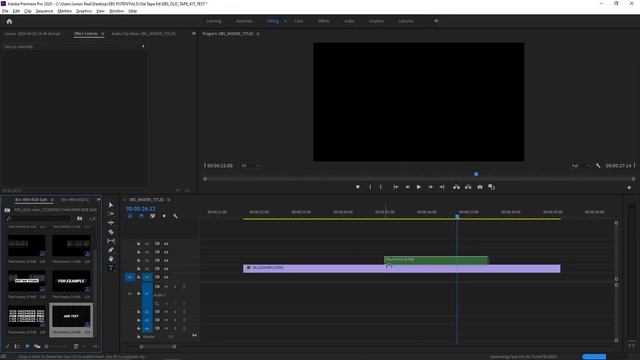The height and width of the screenshot is (360, 640).
Task: Toggle insert sequences as nests option
Action: click(x=130, y=216)
